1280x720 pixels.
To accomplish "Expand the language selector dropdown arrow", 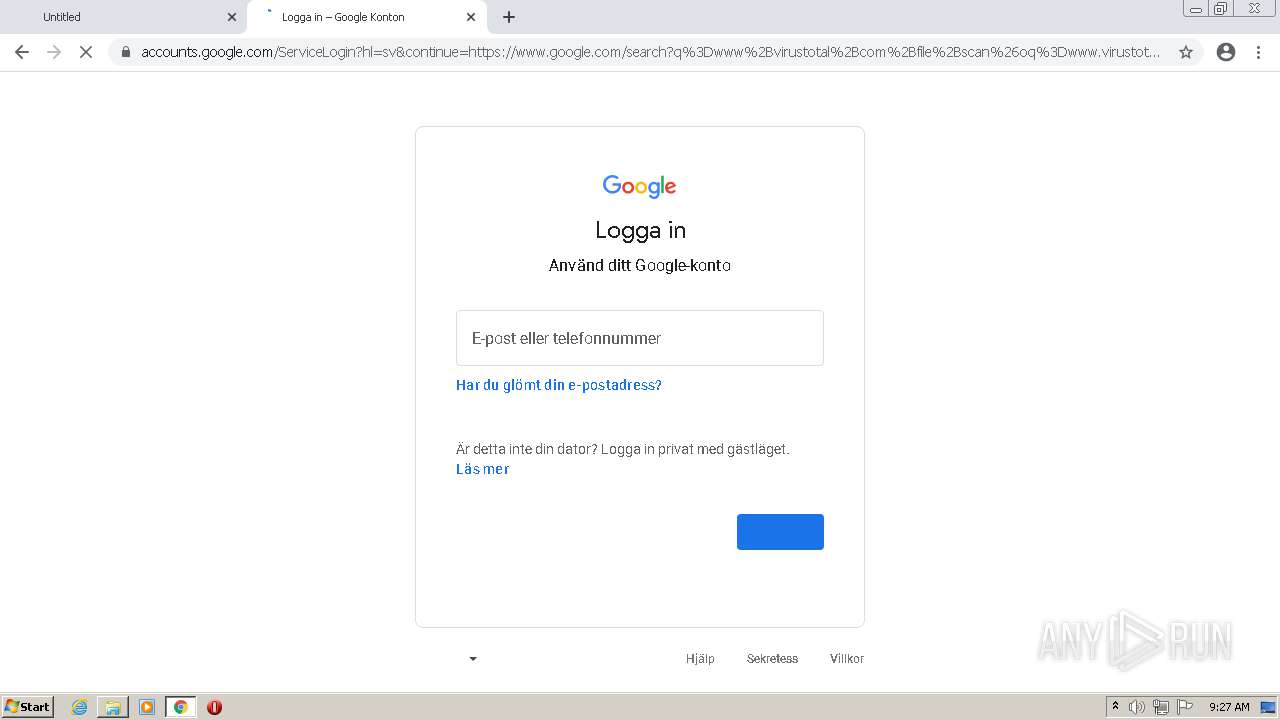I will (x=473, y=659).
